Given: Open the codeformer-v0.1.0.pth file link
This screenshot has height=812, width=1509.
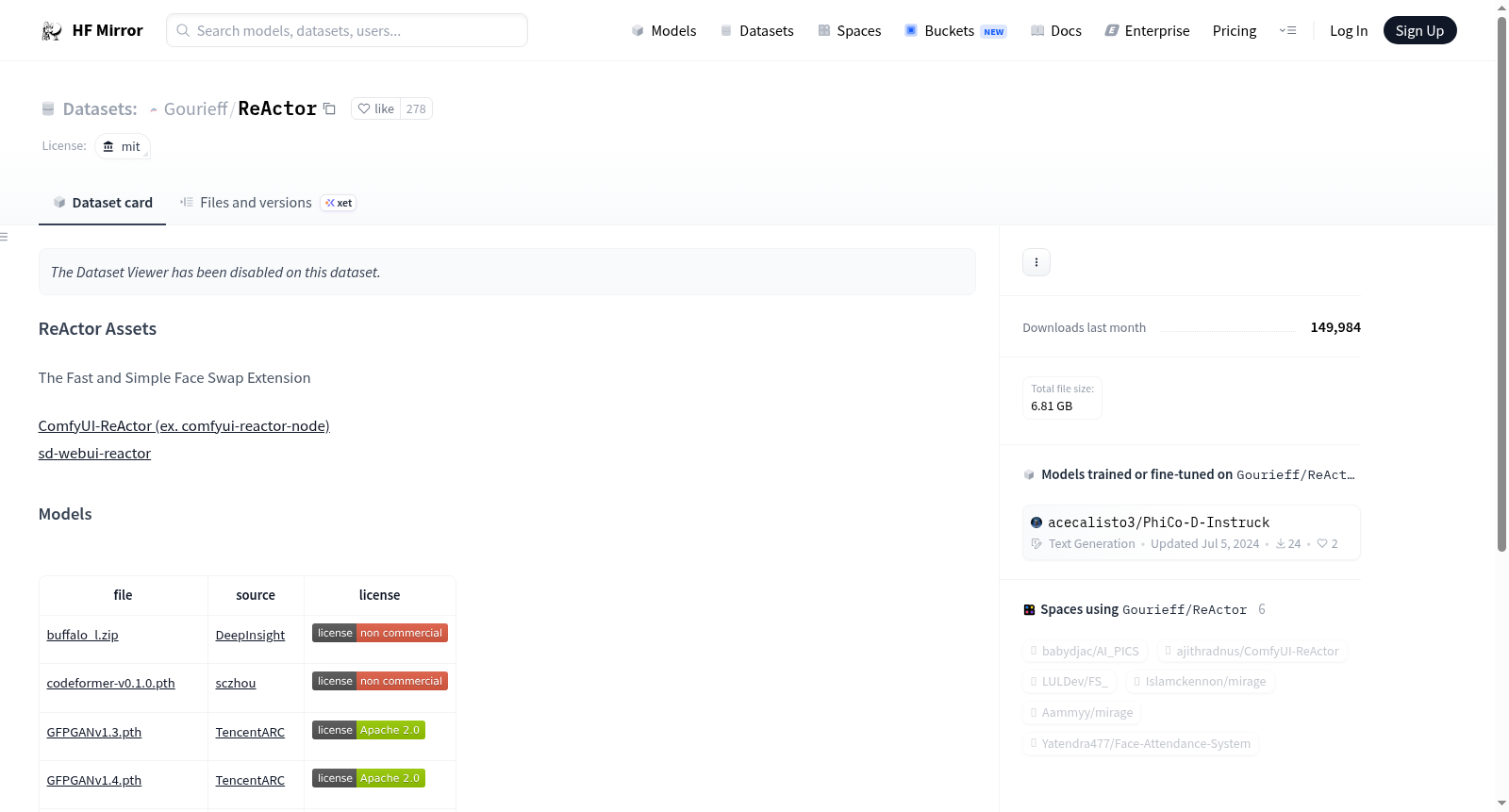Looking at the screenshot, I should 110,683.
